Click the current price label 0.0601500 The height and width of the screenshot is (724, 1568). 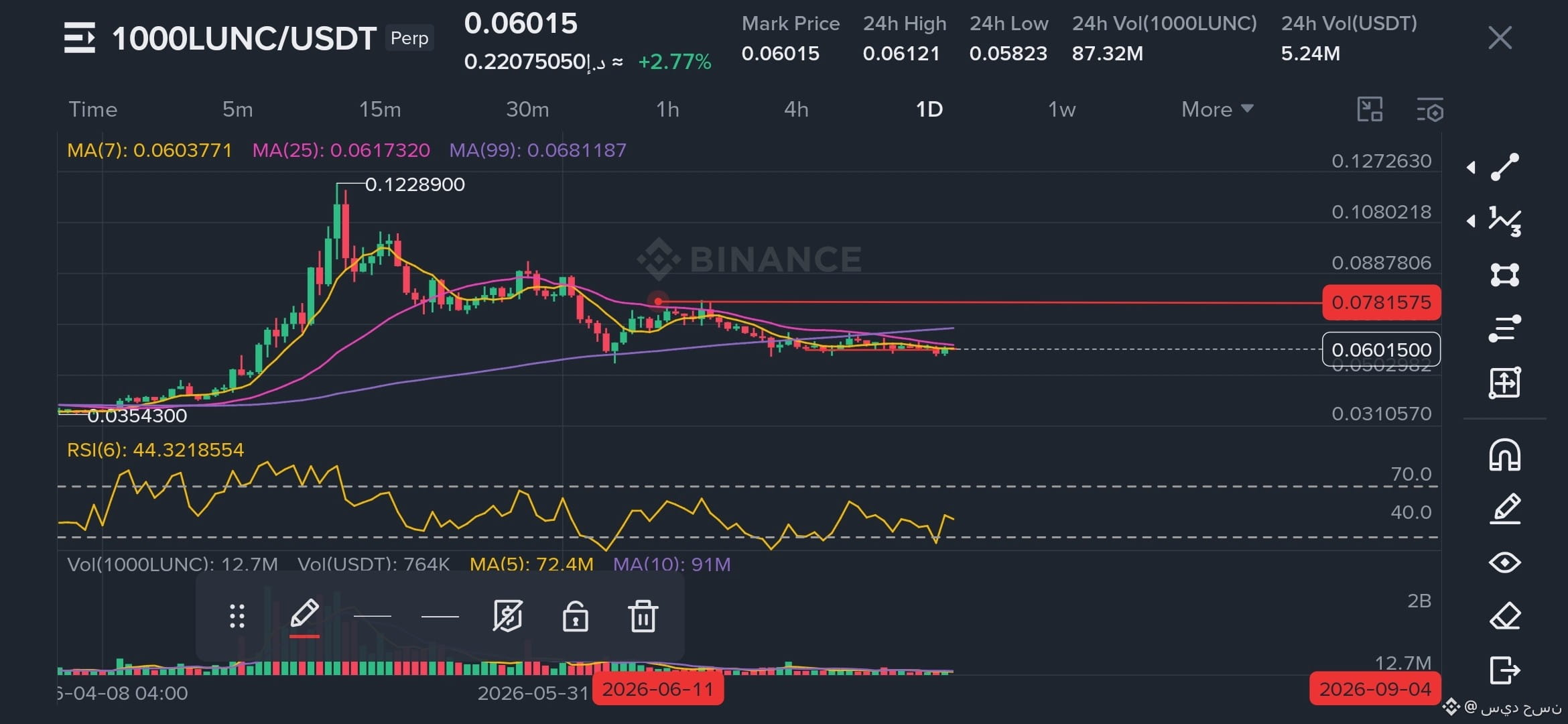(1381, 349)
